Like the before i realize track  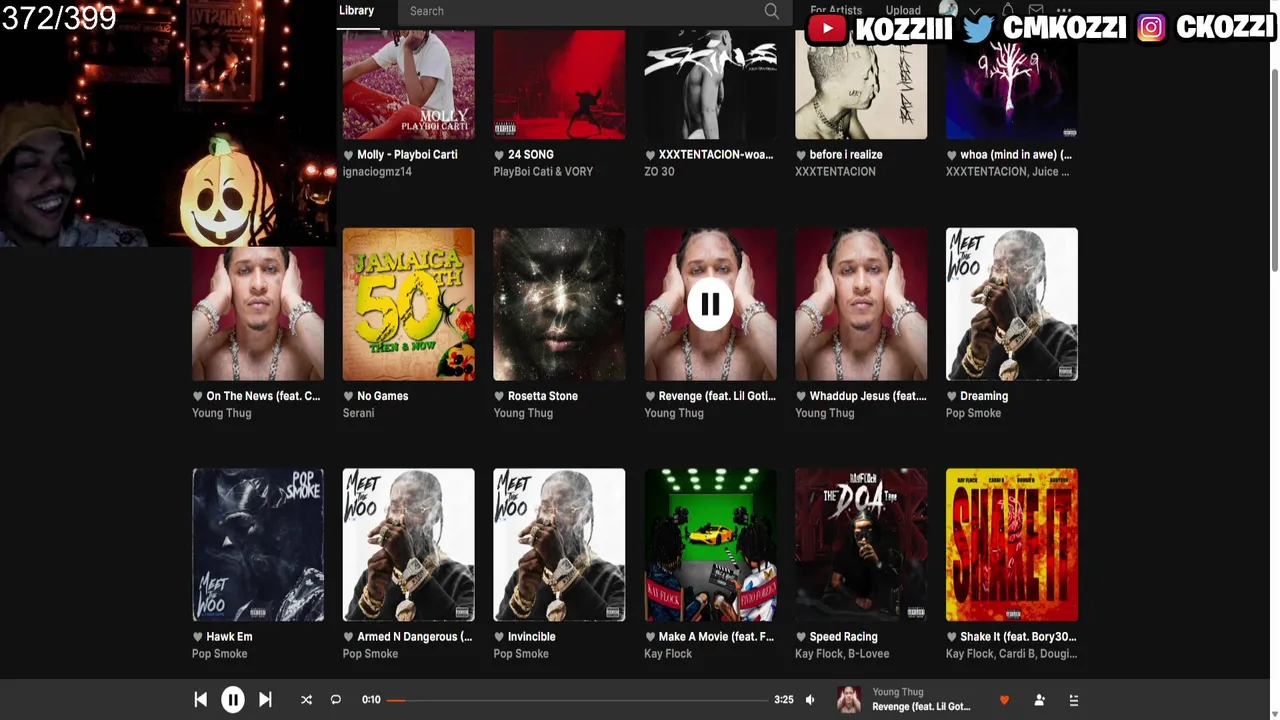(x=801, y=155)
